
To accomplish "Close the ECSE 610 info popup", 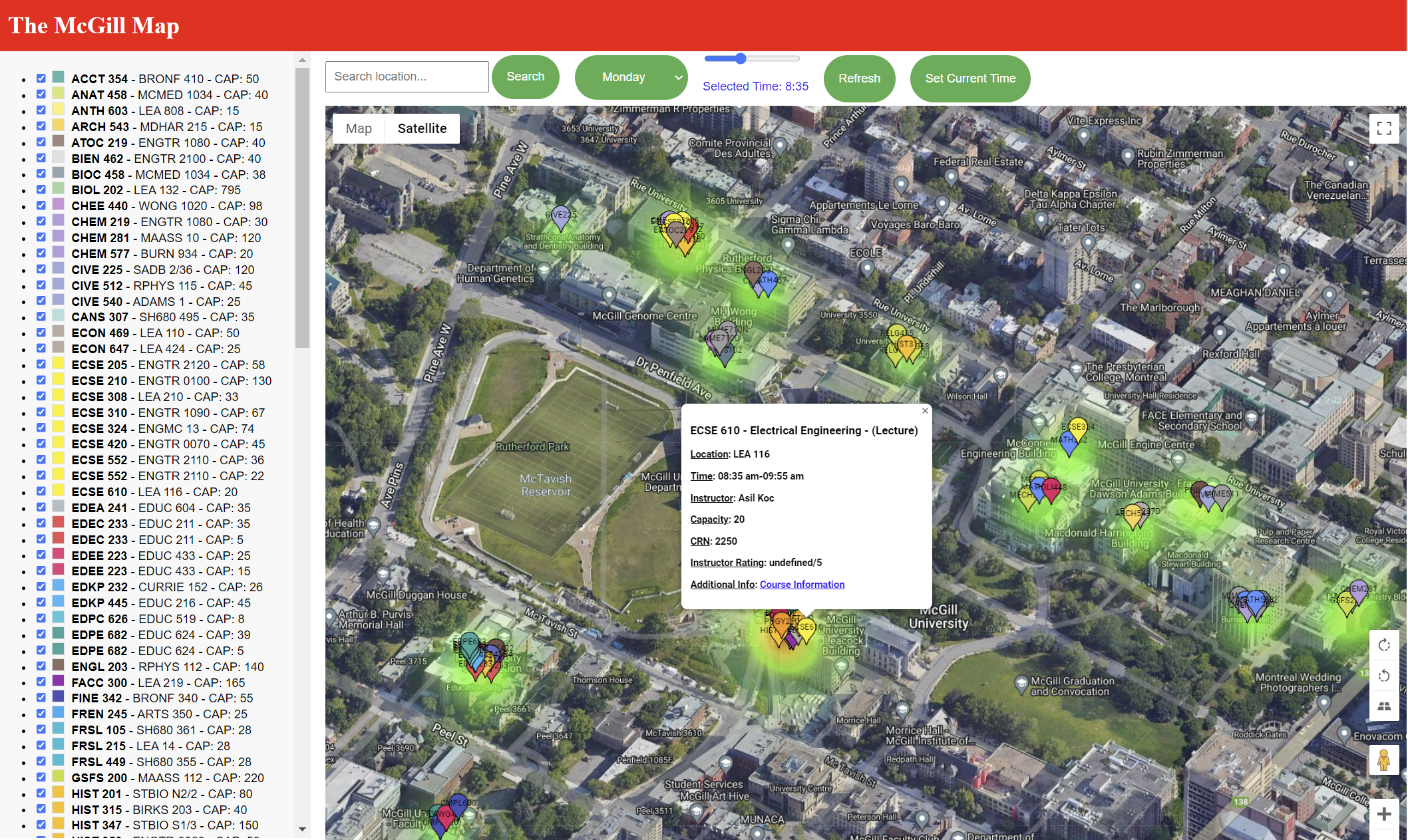I will coord(925,411).
